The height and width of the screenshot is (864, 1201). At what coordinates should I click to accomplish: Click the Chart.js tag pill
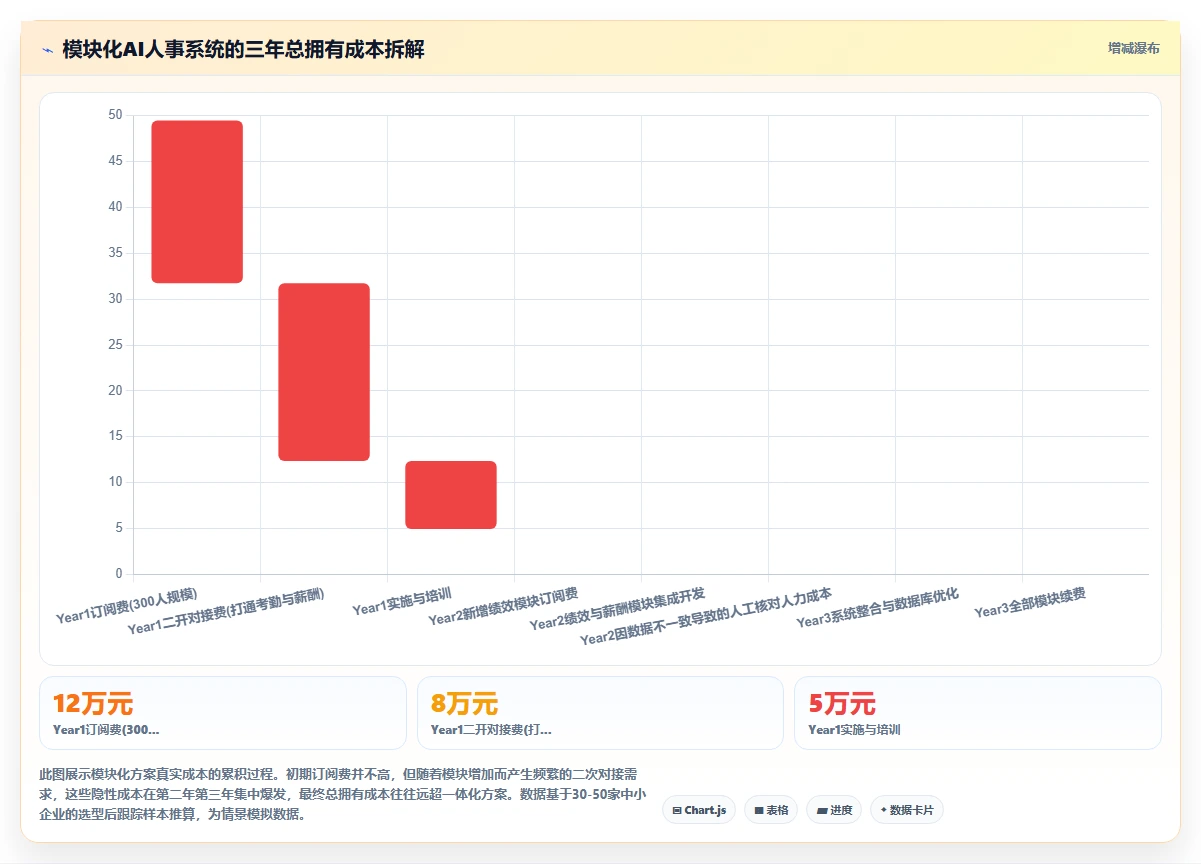pos(699,810)
